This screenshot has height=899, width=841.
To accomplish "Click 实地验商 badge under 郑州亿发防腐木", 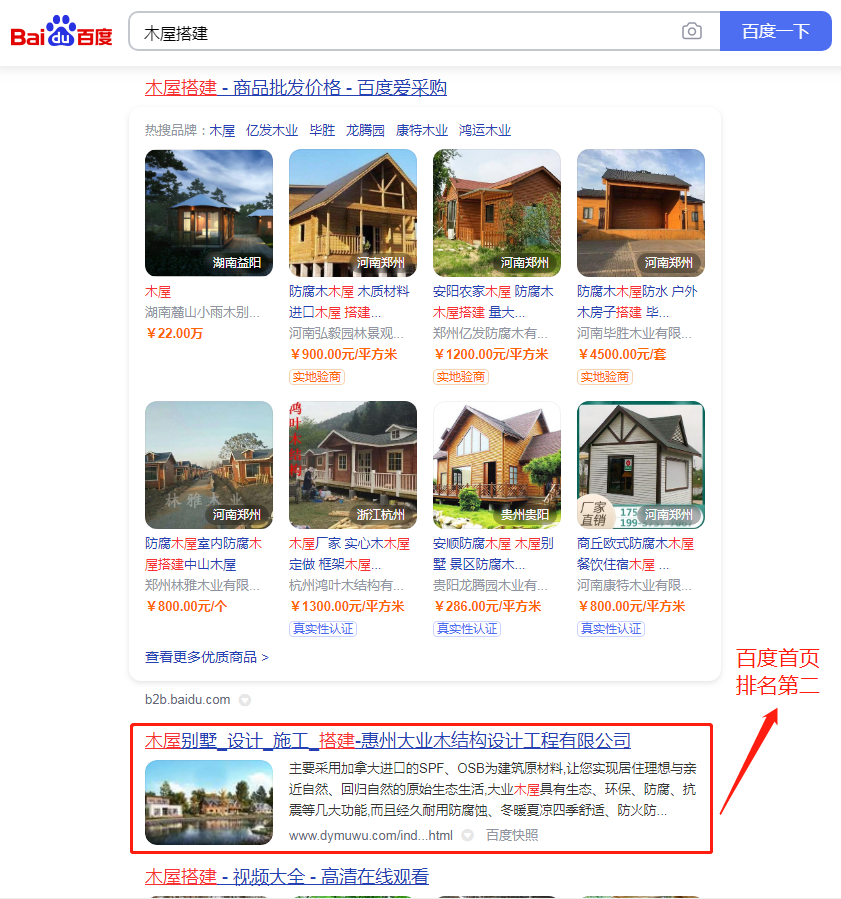I will (460, 377).
